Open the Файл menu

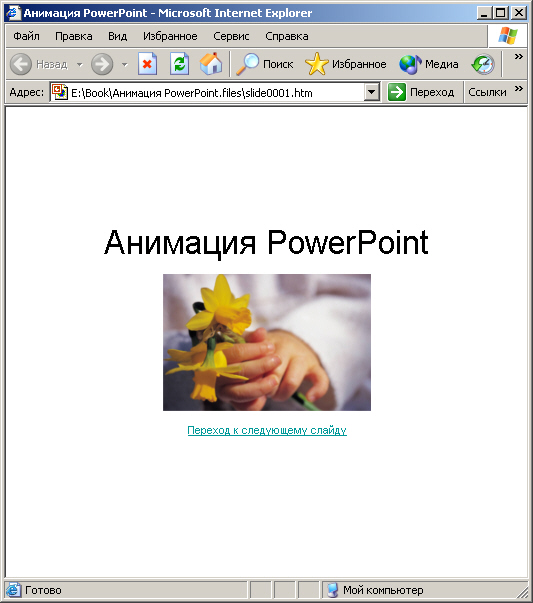tap(26, 36)
